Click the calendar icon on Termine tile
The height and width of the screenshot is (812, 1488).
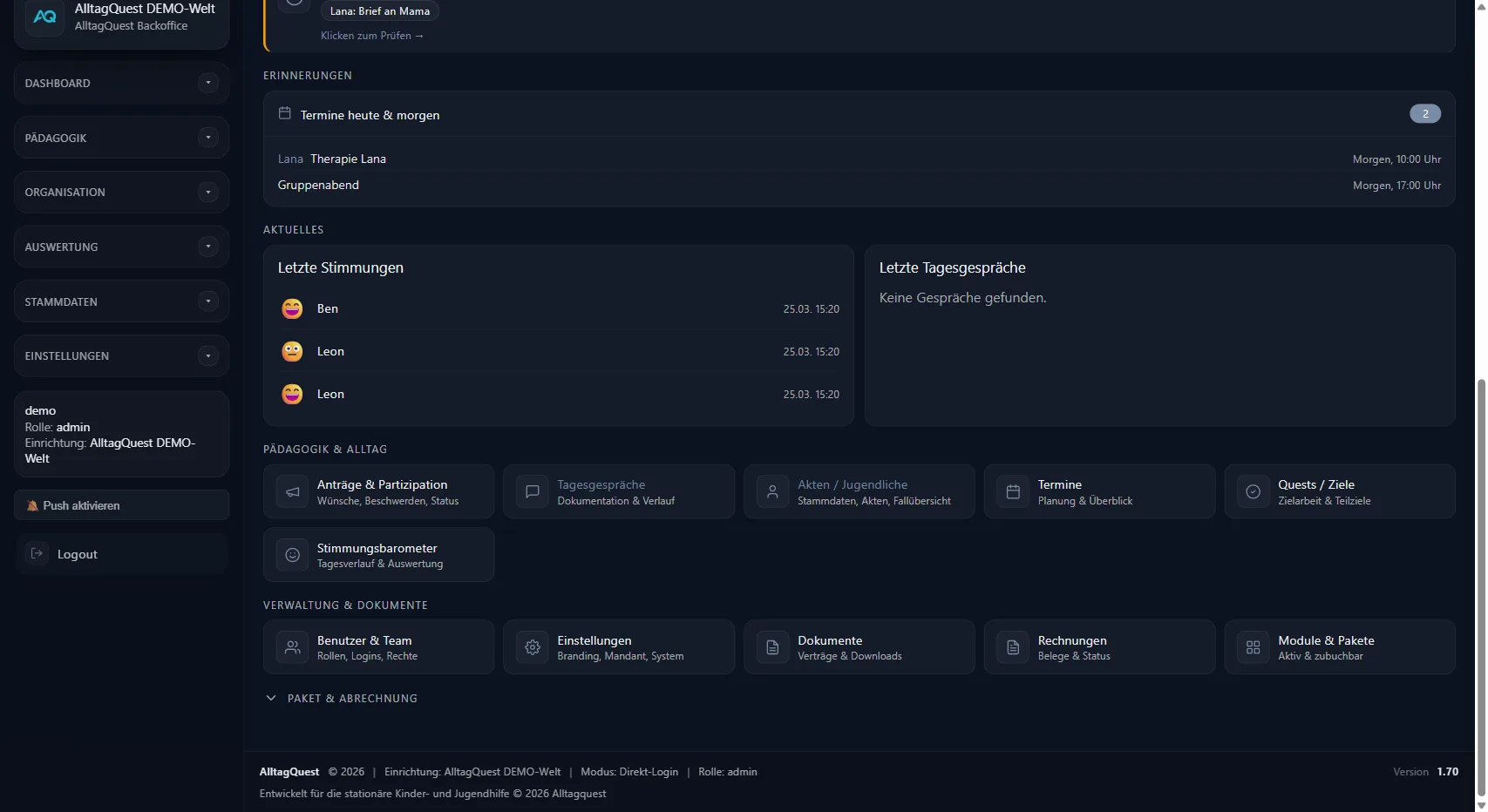(x=1013, y=492)
